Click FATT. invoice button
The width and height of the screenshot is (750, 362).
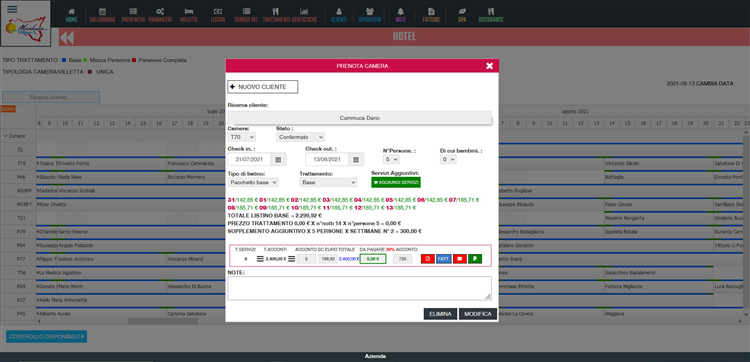[x=443, y=259]
